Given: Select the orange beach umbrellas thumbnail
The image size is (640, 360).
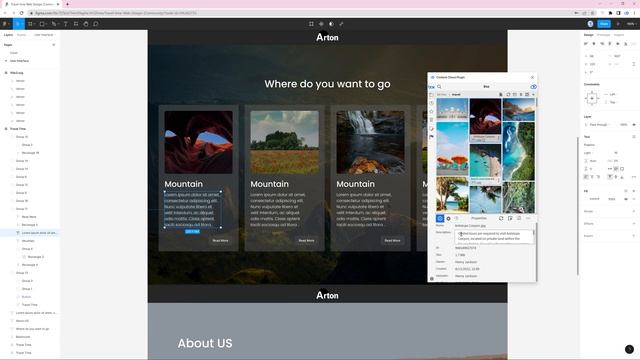Looking at the screenshot, I should [x=452, y=148].
